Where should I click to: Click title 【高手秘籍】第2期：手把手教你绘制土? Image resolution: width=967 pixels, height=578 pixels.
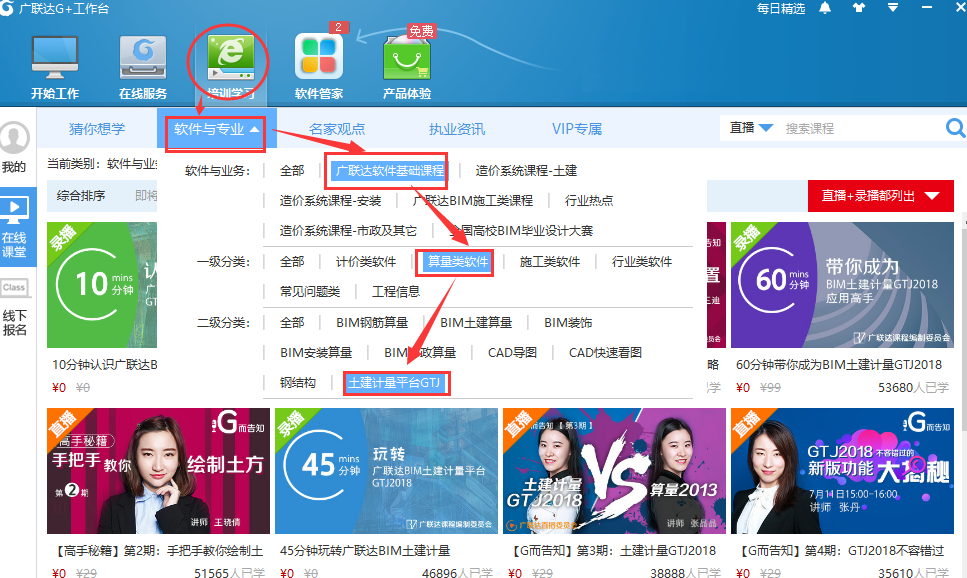click(x=157, y=550)
